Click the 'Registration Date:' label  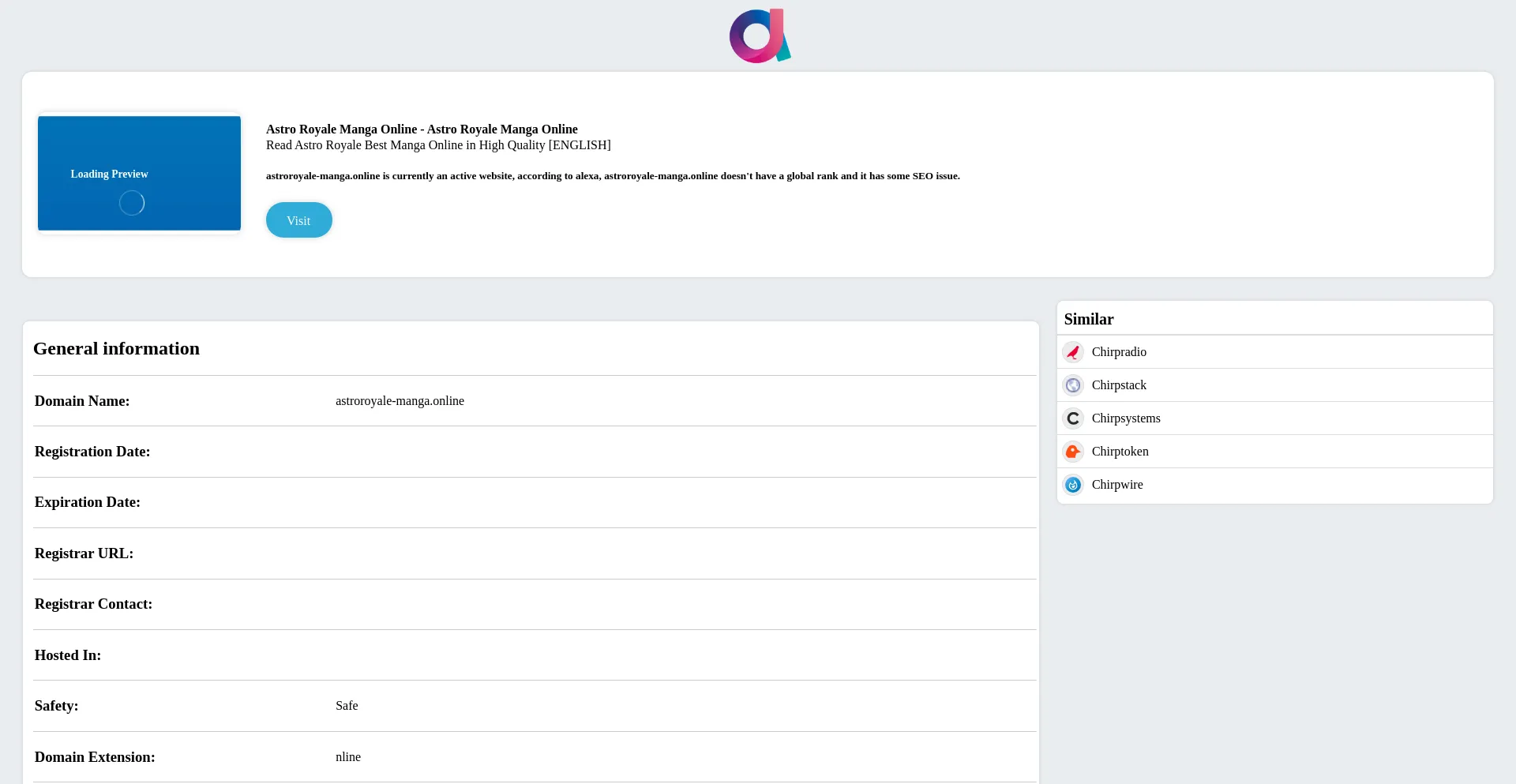tap(92, 452)
